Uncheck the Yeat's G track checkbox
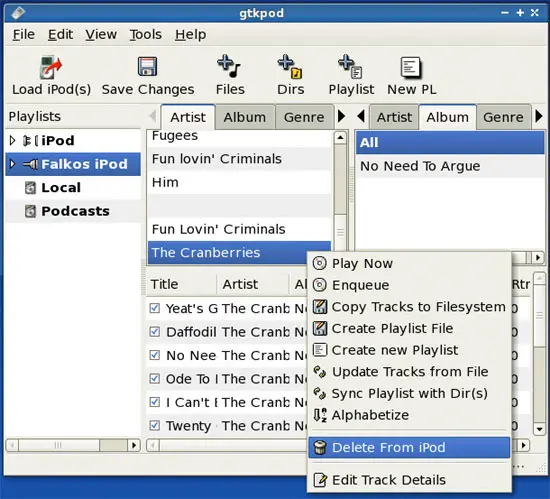This screenshot has height=499, width=550. click(155, 308)
